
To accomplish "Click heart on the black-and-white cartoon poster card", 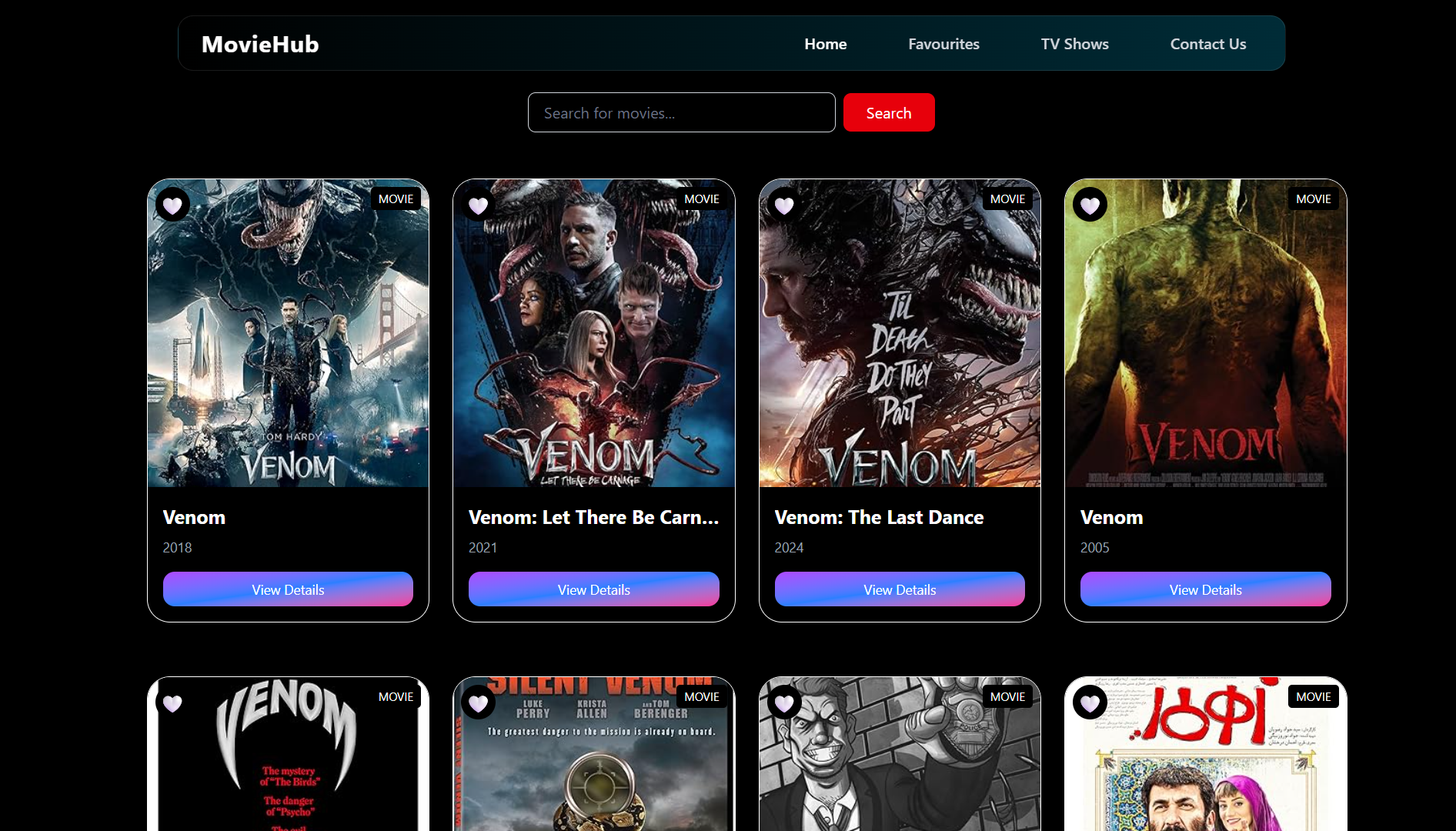I will click(x=784, y=703).
